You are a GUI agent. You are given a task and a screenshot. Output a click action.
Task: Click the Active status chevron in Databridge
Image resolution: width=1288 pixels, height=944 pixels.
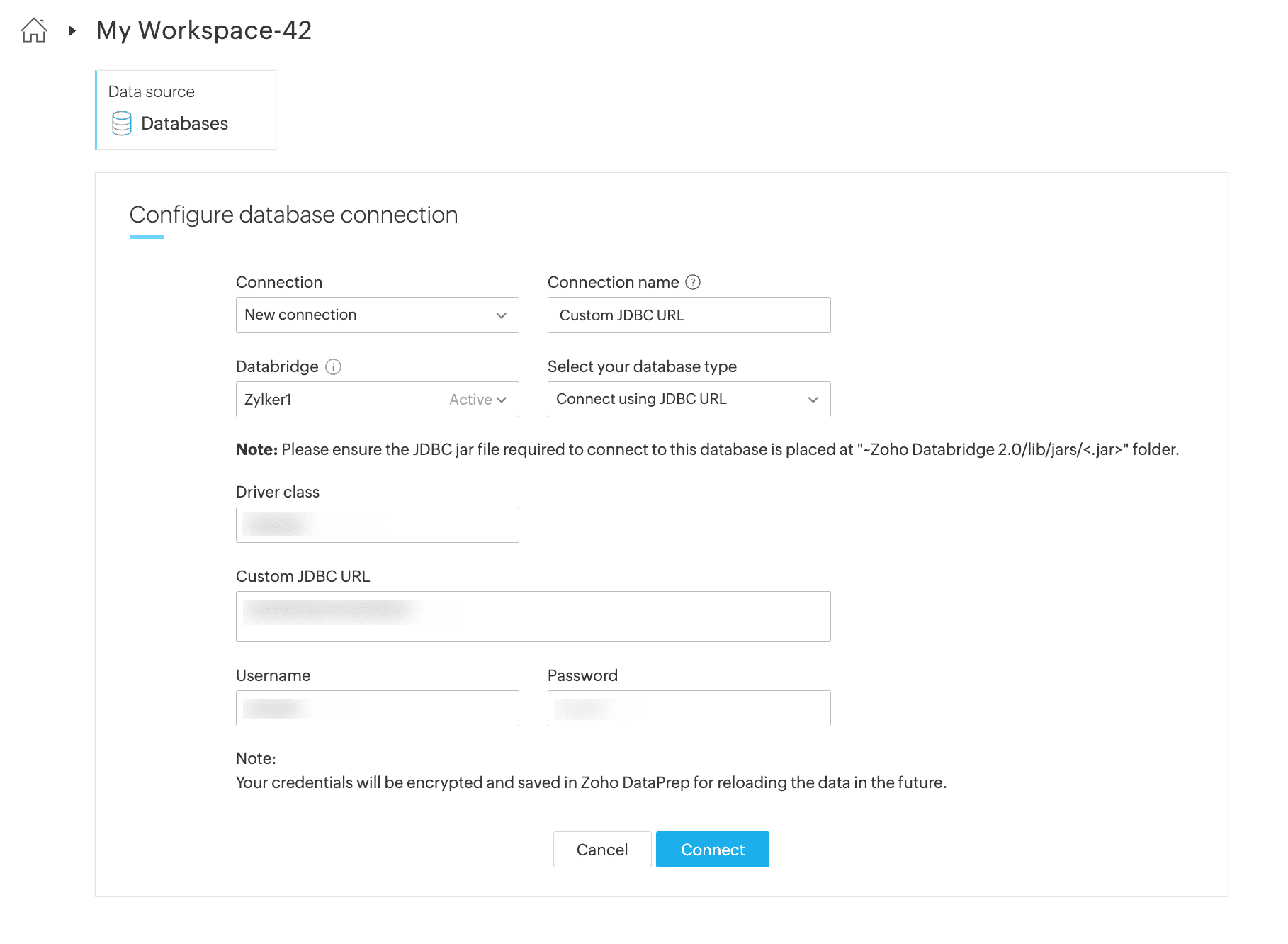tap(502, 400)
